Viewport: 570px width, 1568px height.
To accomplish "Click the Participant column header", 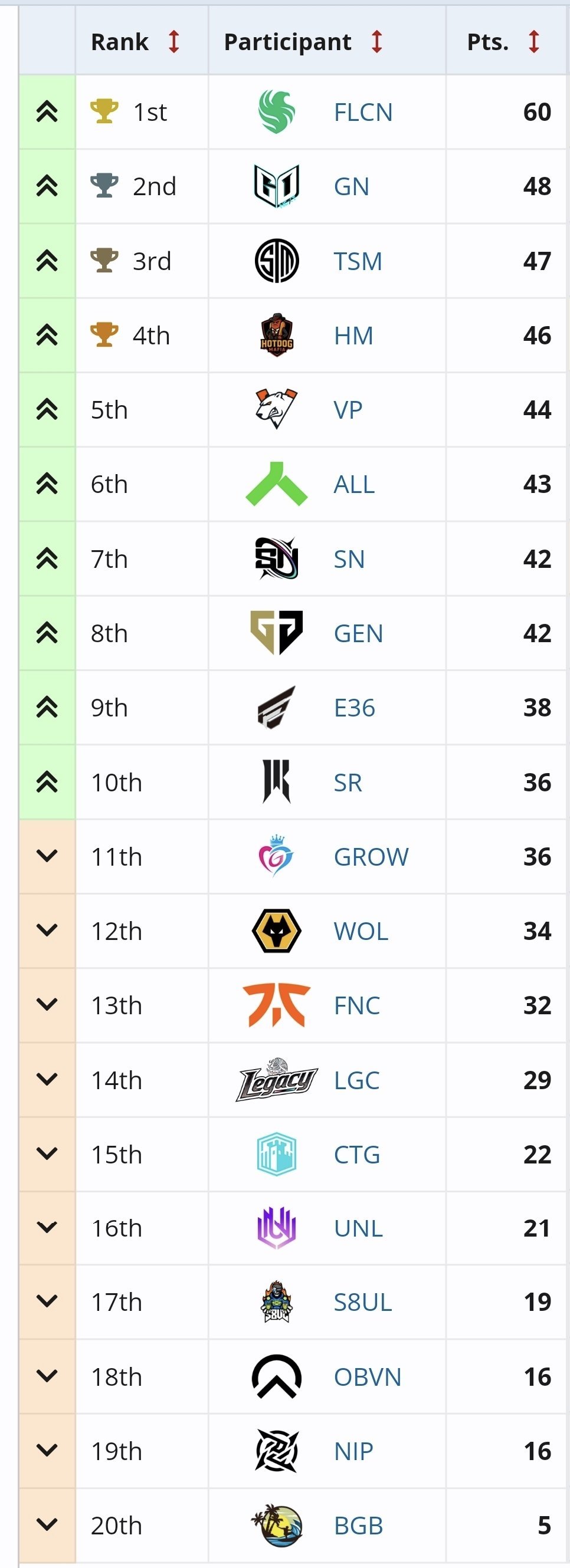I will (287, 41).
